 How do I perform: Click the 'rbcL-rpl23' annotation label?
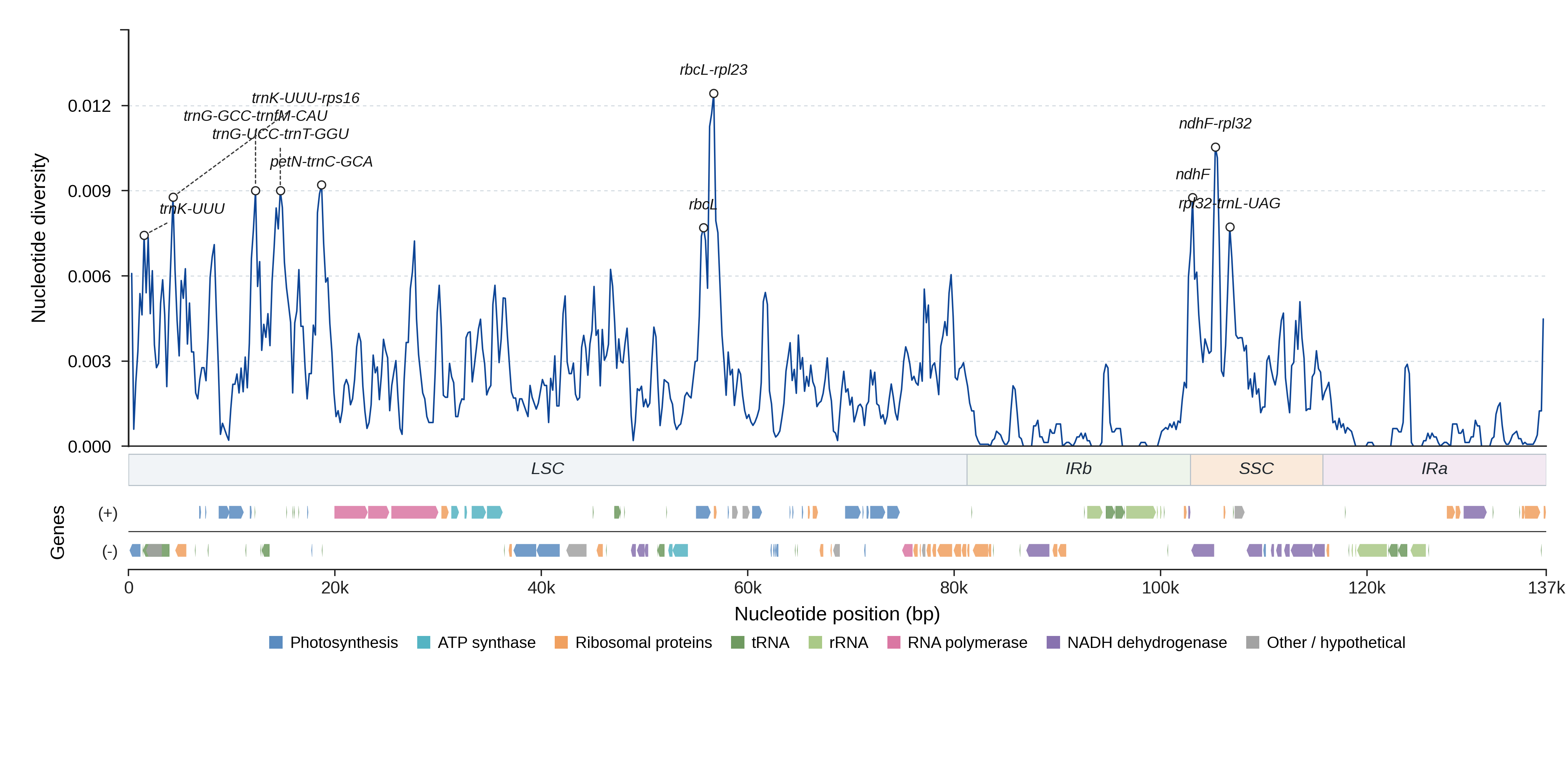click(x=713, y=70)
